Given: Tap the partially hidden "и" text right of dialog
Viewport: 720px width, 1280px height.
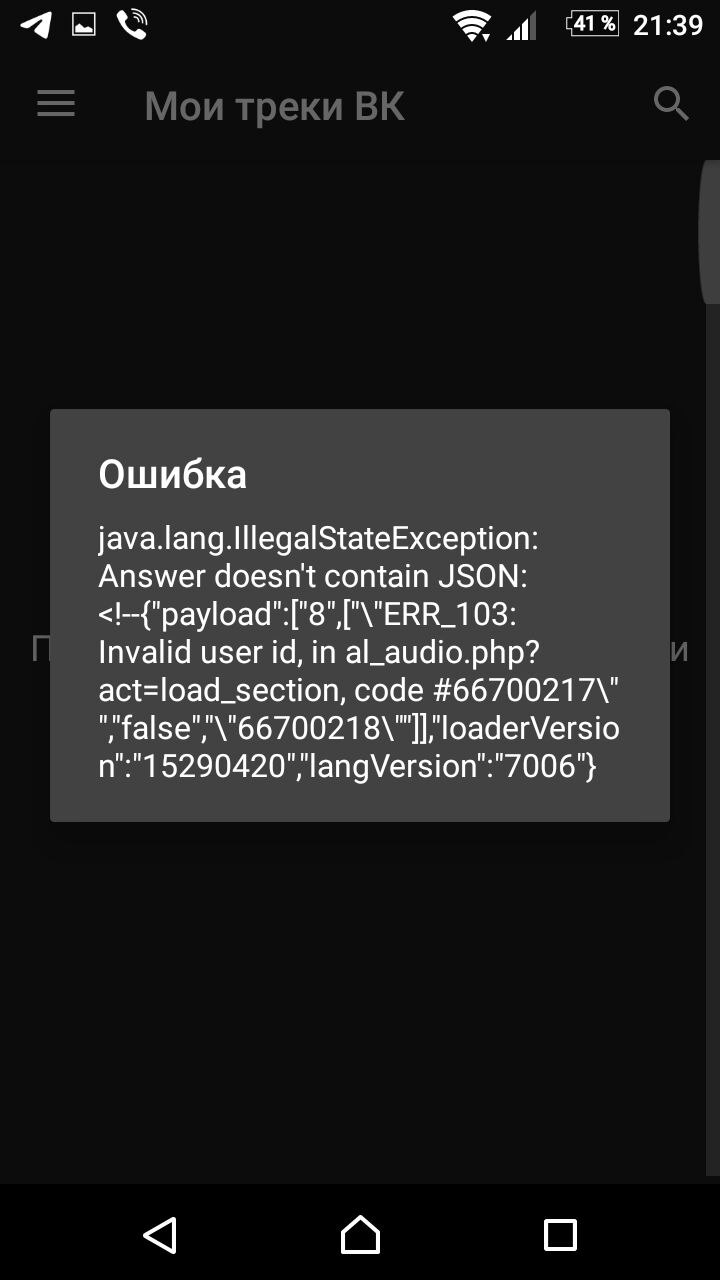Looking at the screenshot, I should 680,652.
